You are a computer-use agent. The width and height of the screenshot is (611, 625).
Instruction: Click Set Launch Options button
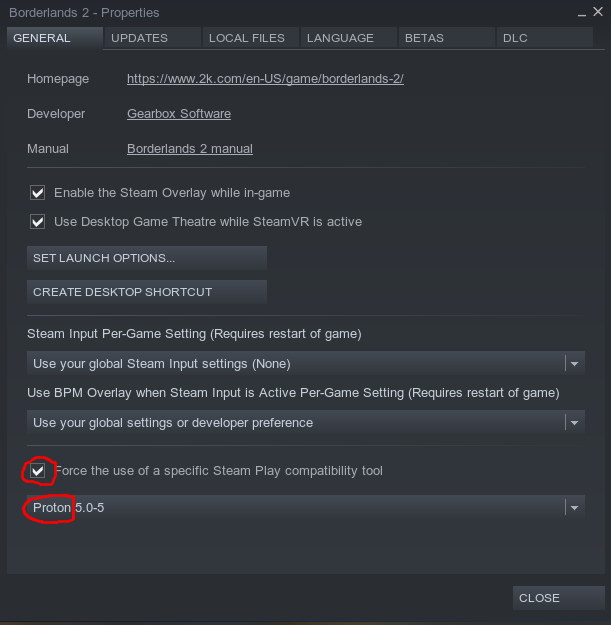click(x=146, y=258)
